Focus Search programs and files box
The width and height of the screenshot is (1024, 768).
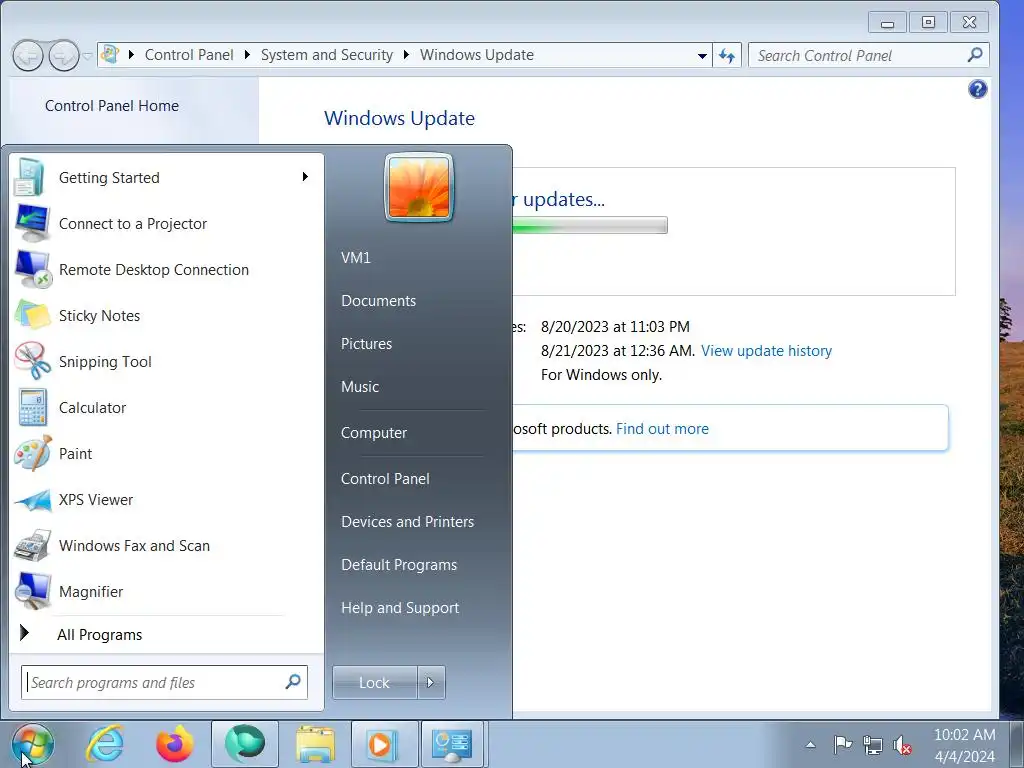click(x=164, y=682)
